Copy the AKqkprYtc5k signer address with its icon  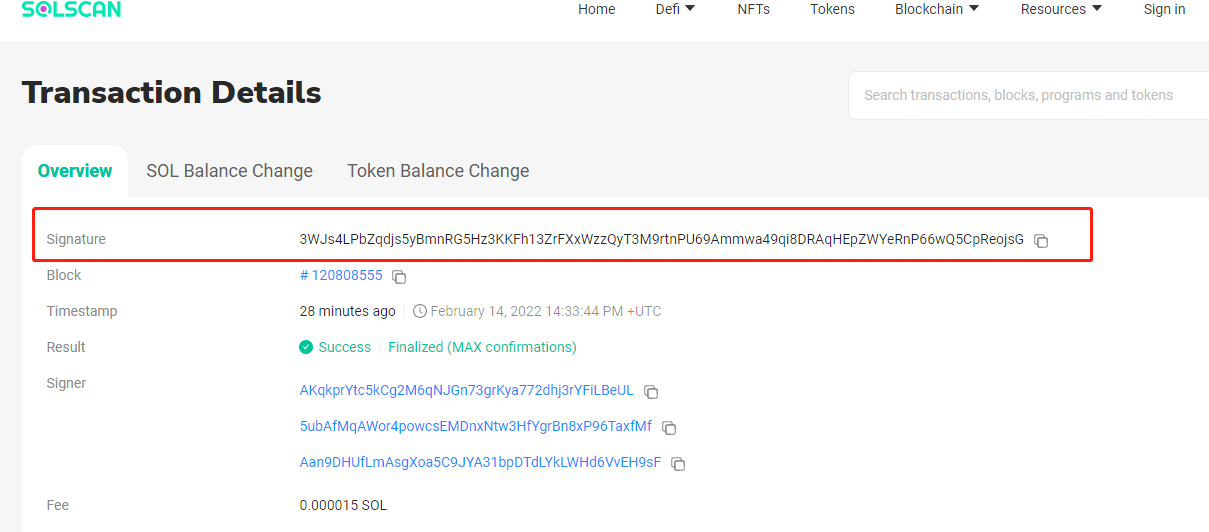coord(651,392)
